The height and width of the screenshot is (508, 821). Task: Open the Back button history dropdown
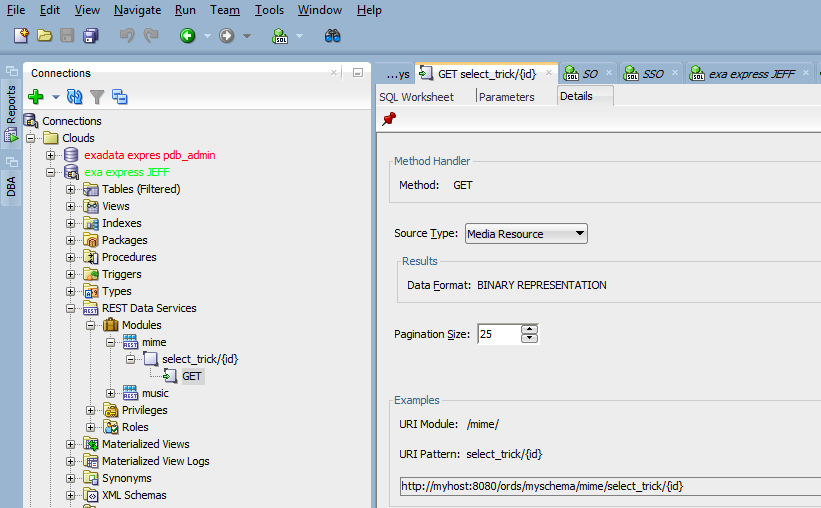(207, 36)
